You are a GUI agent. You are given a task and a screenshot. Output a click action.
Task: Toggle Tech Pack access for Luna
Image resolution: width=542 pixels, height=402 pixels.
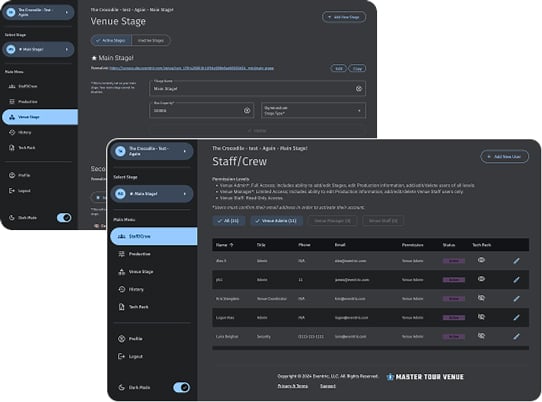(481, 336)
